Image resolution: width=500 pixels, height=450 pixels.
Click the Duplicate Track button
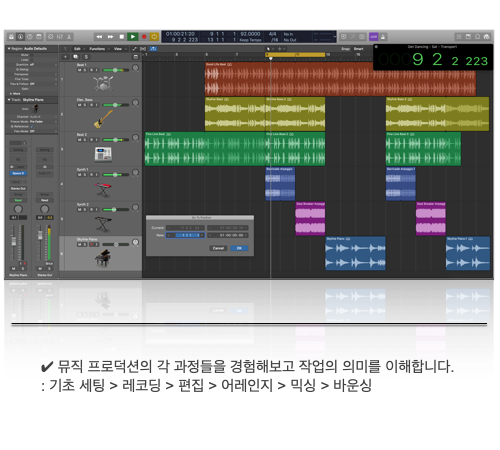[76, 57]
